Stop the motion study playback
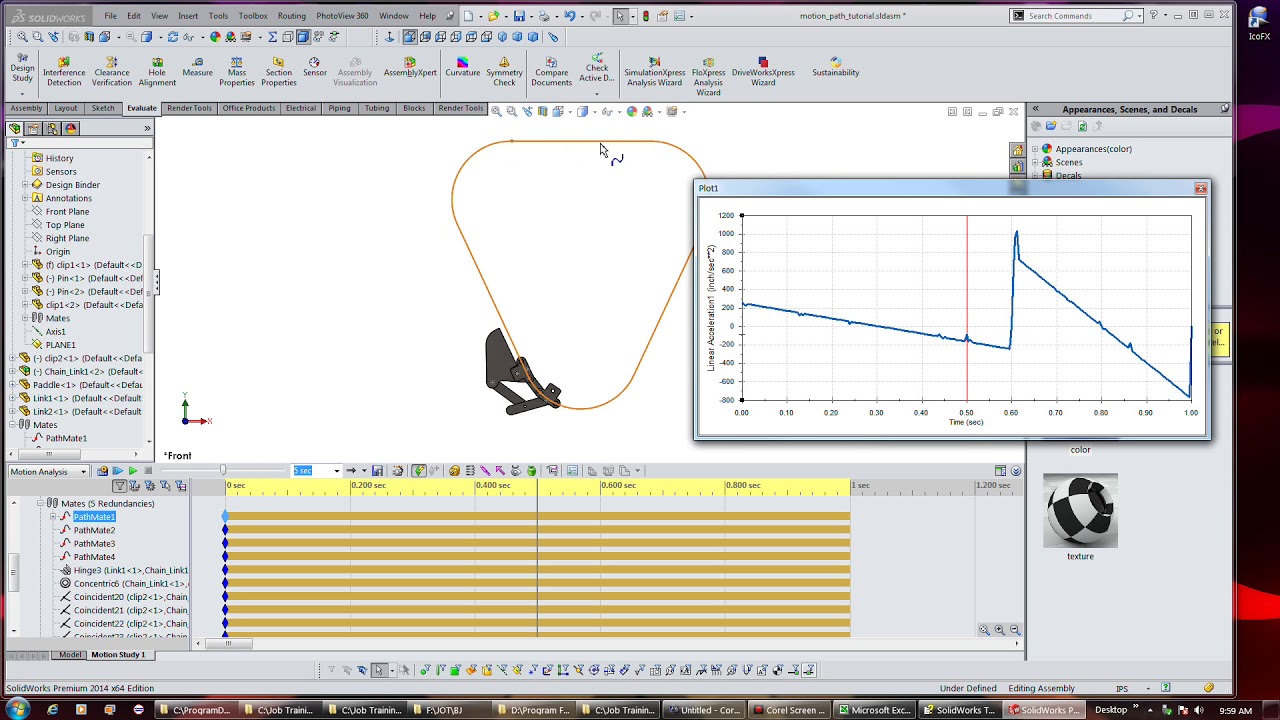The image size is (1280, 720). [x=148, y=471]
